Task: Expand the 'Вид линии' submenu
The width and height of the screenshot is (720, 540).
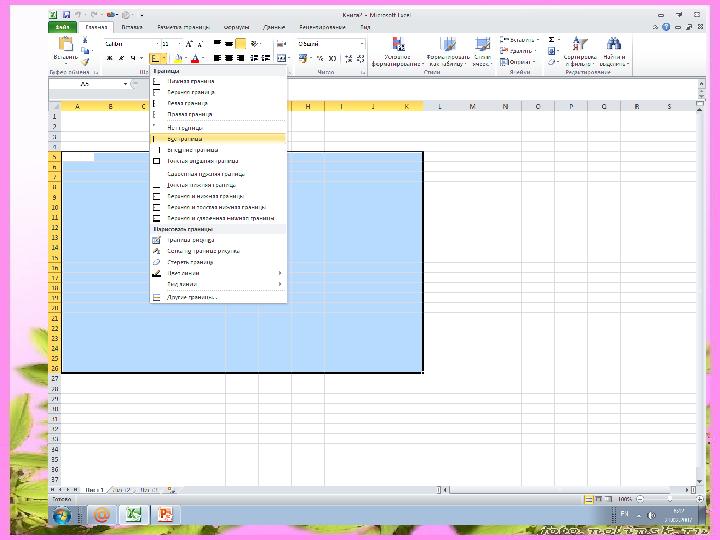Action: pyautogui.click(x=218, y=284)
